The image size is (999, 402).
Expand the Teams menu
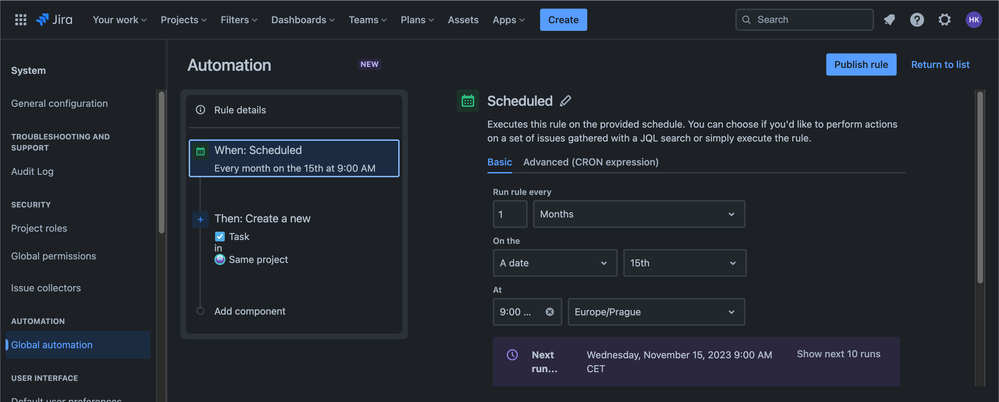coord(368,20)
